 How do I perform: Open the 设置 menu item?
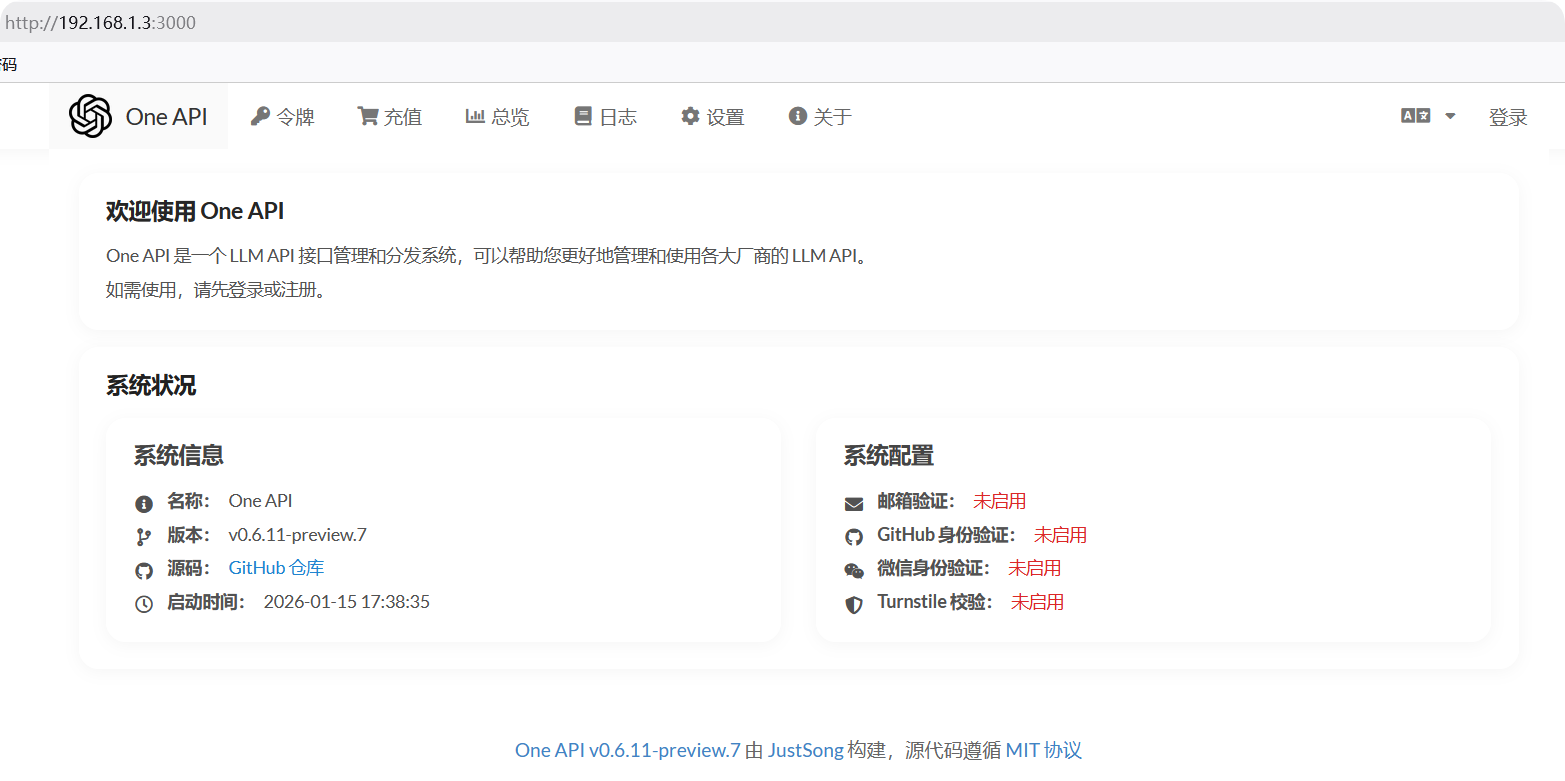click(712, 115)
